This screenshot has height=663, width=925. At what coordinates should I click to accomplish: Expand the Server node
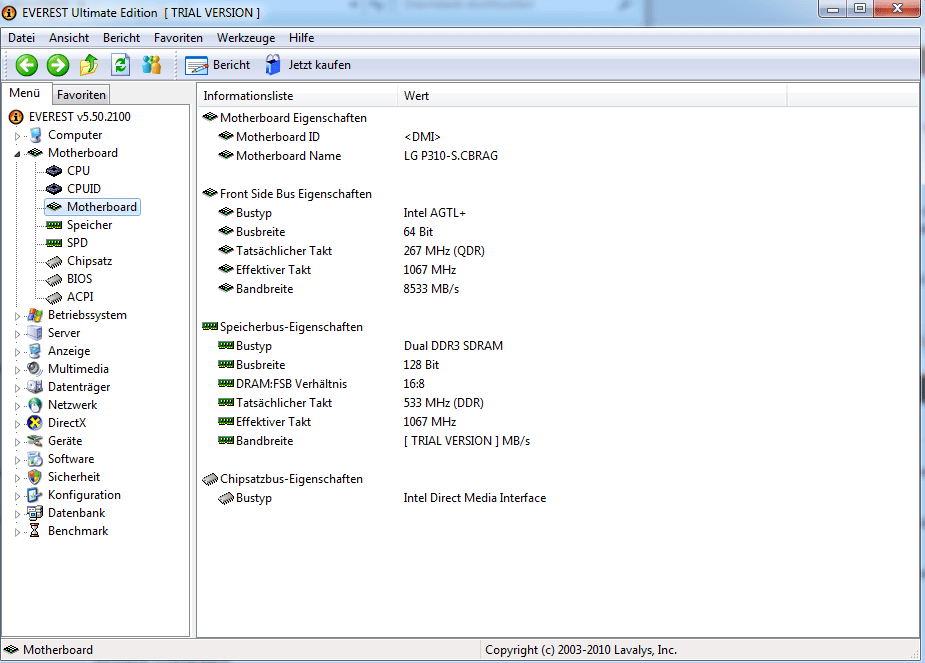[17, 334]
